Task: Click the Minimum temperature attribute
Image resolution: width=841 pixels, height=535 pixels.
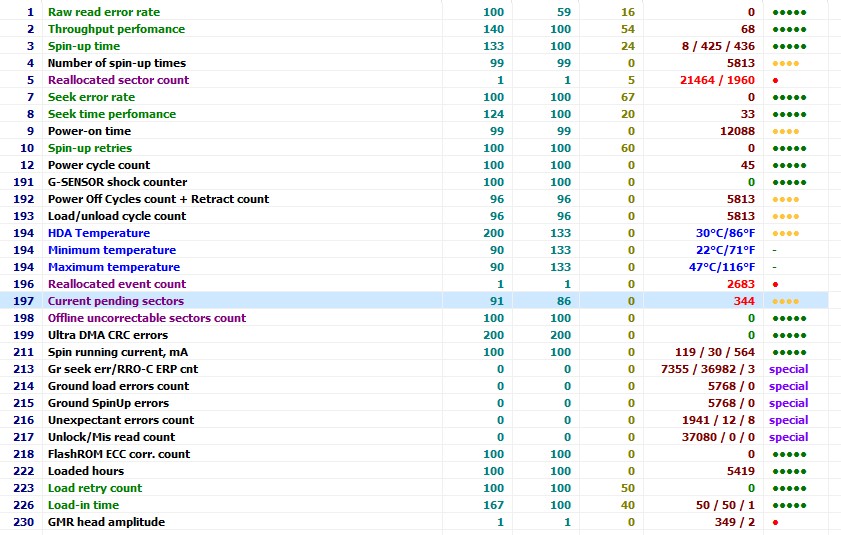Action: 112,250
